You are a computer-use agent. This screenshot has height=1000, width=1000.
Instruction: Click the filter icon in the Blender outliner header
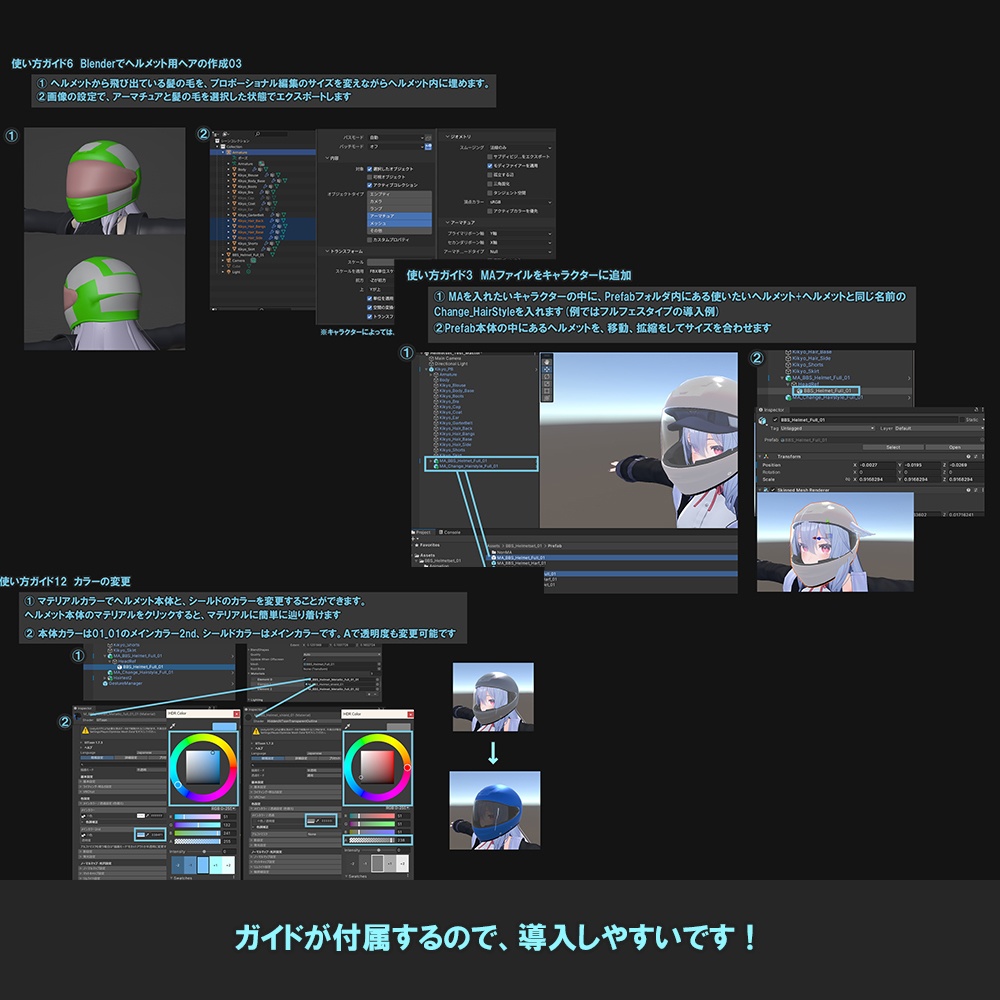tap(224, 134)
